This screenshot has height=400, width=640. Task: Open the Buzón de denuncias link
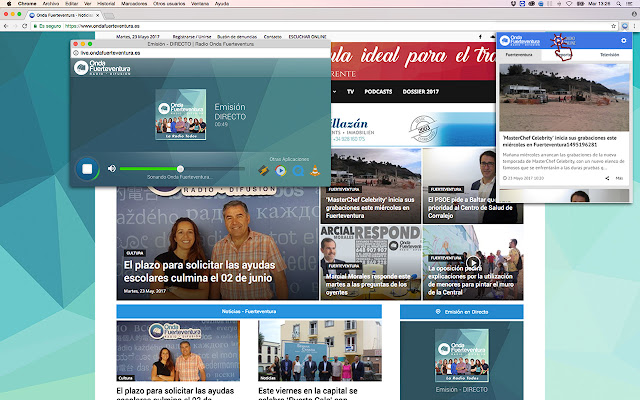point(237,37)
